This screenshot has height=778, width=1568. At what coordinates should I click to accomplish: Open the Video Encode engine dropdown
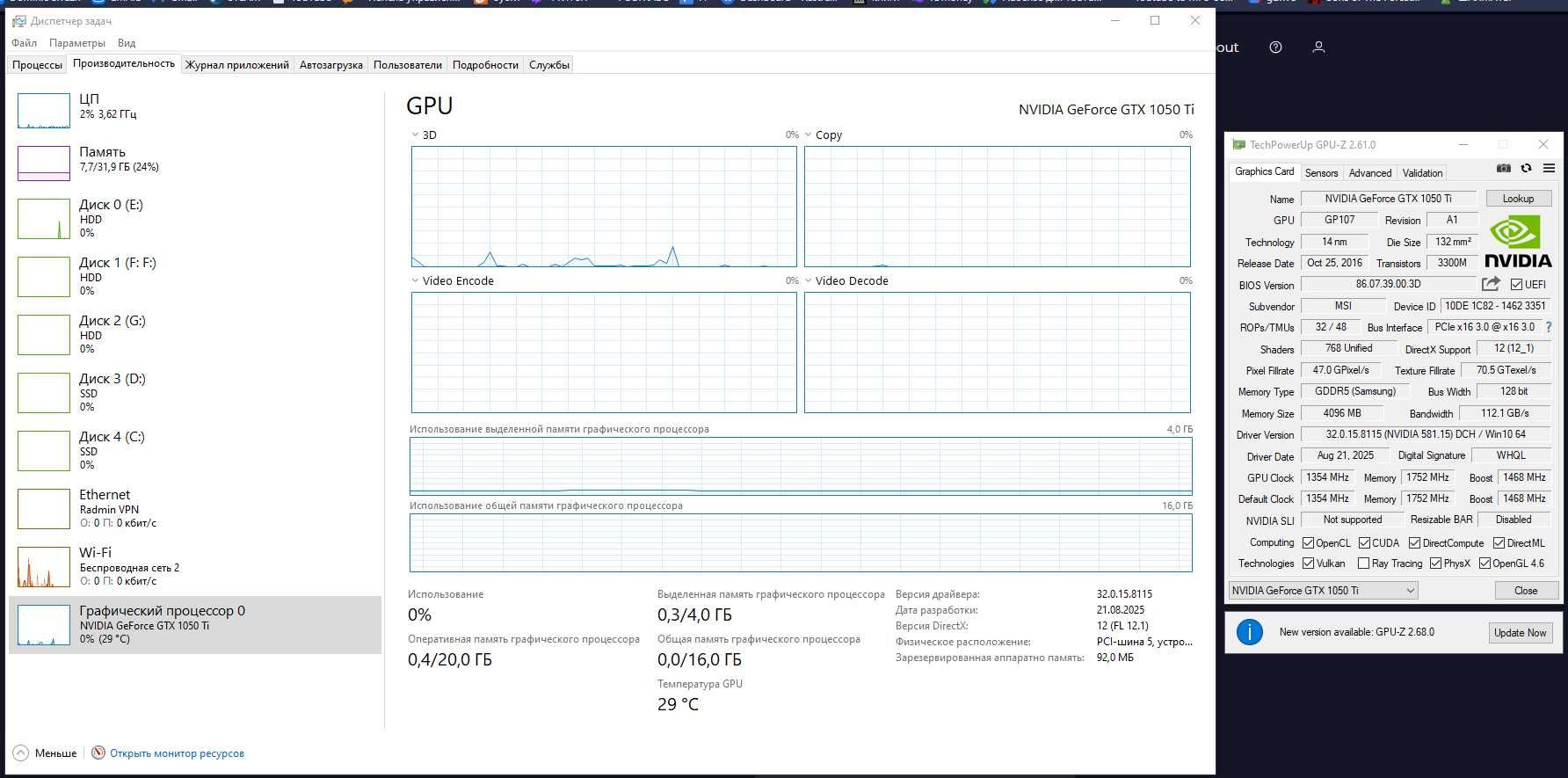click(x=415, y=280)
